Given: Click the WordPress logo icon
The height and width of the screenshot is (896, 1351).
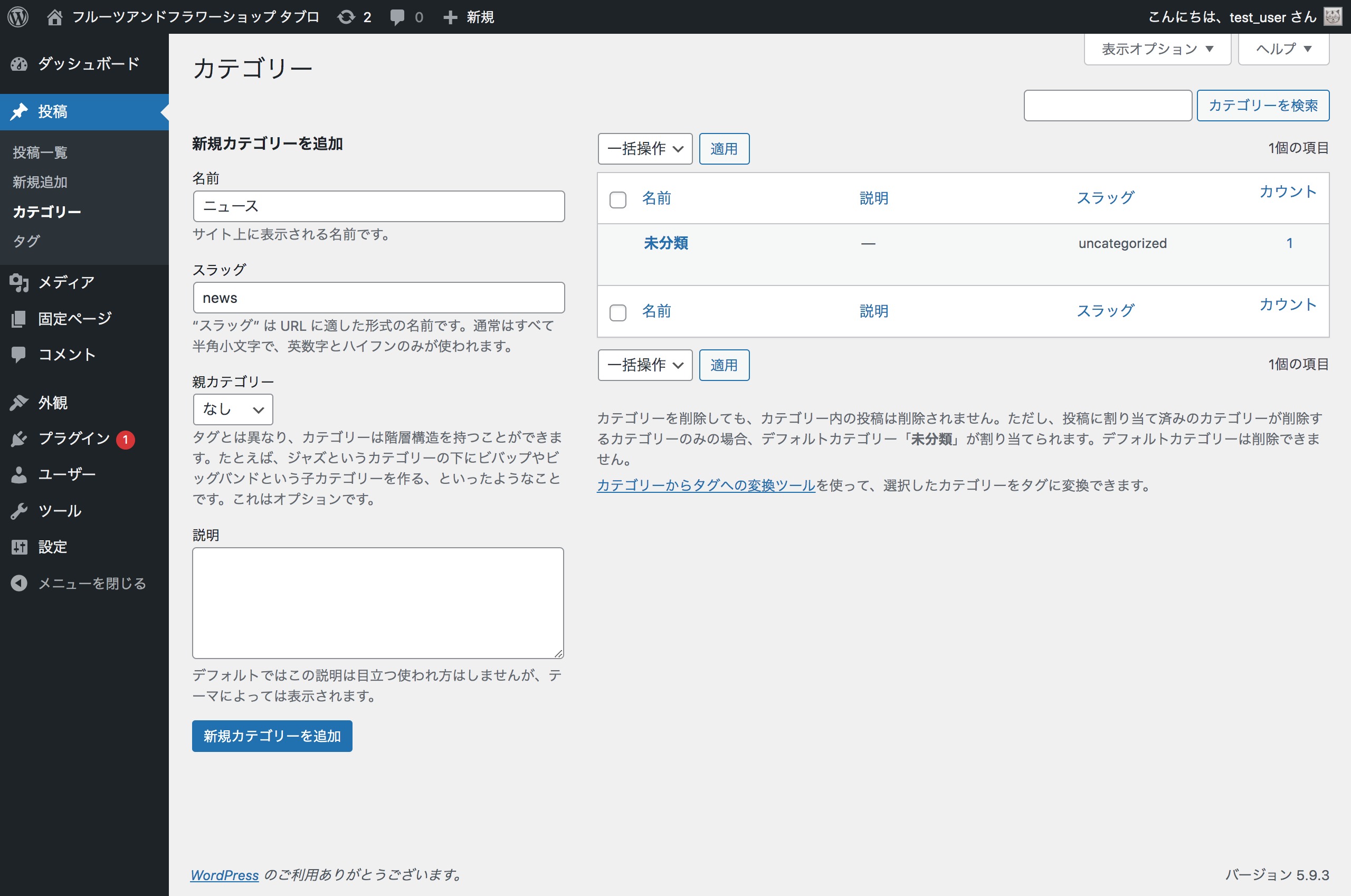Looking at the screenshot, I should pos(18,16).
